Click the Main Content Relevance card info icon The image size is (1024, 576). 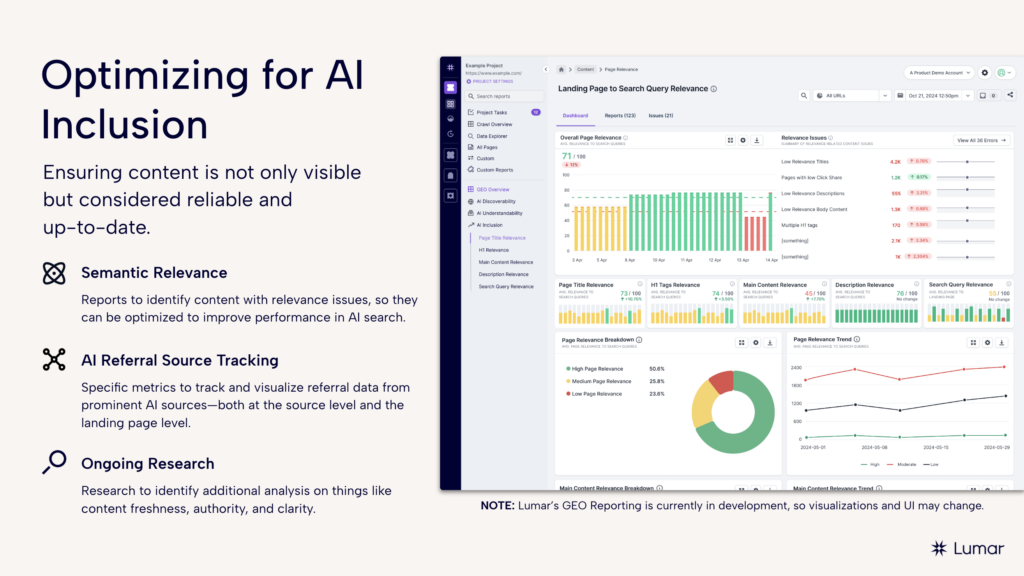[825, 284]
